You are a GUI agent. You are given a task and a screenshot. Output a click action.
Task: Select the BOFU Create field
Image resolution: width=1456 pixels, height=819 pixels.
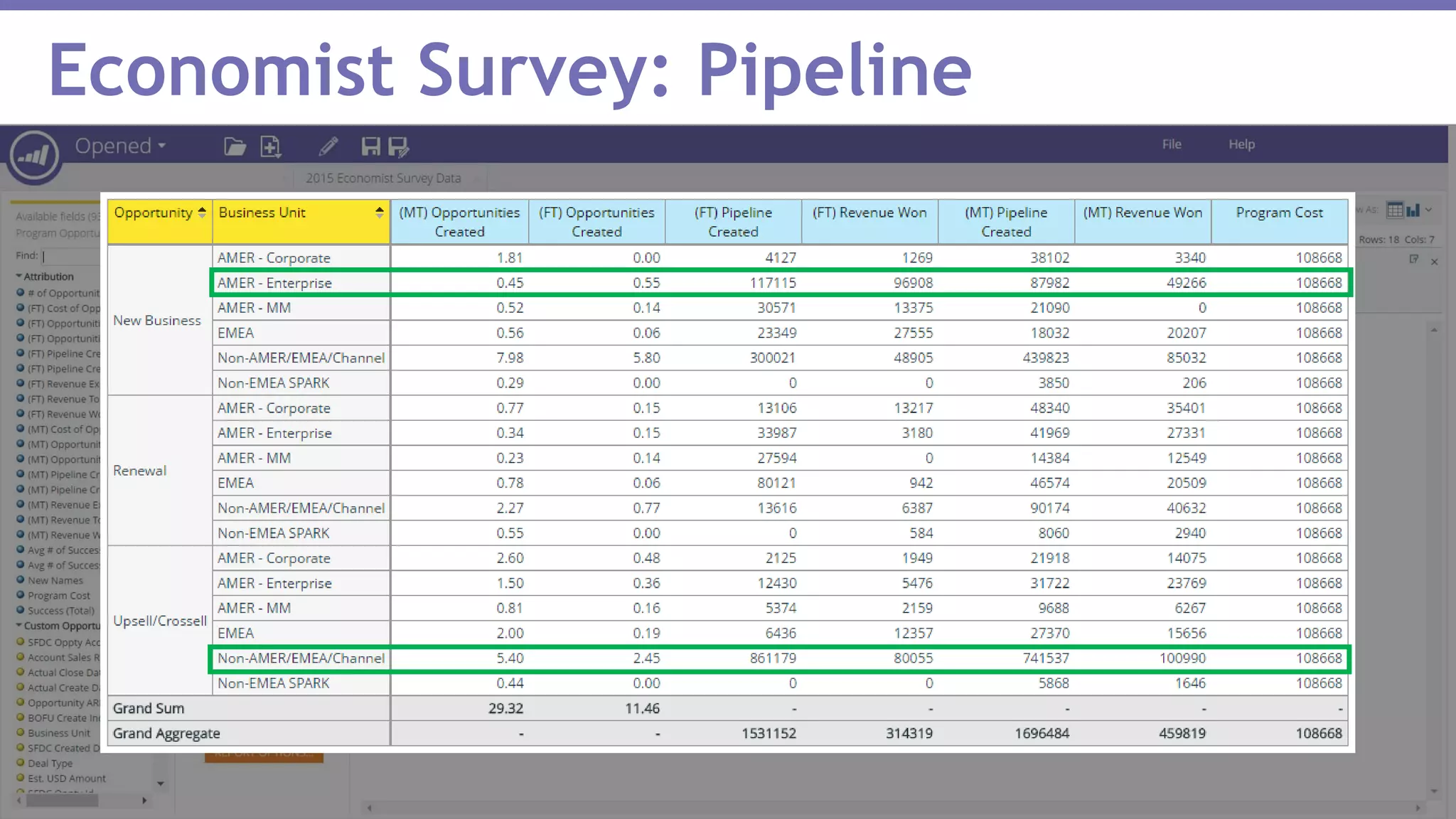64,718
